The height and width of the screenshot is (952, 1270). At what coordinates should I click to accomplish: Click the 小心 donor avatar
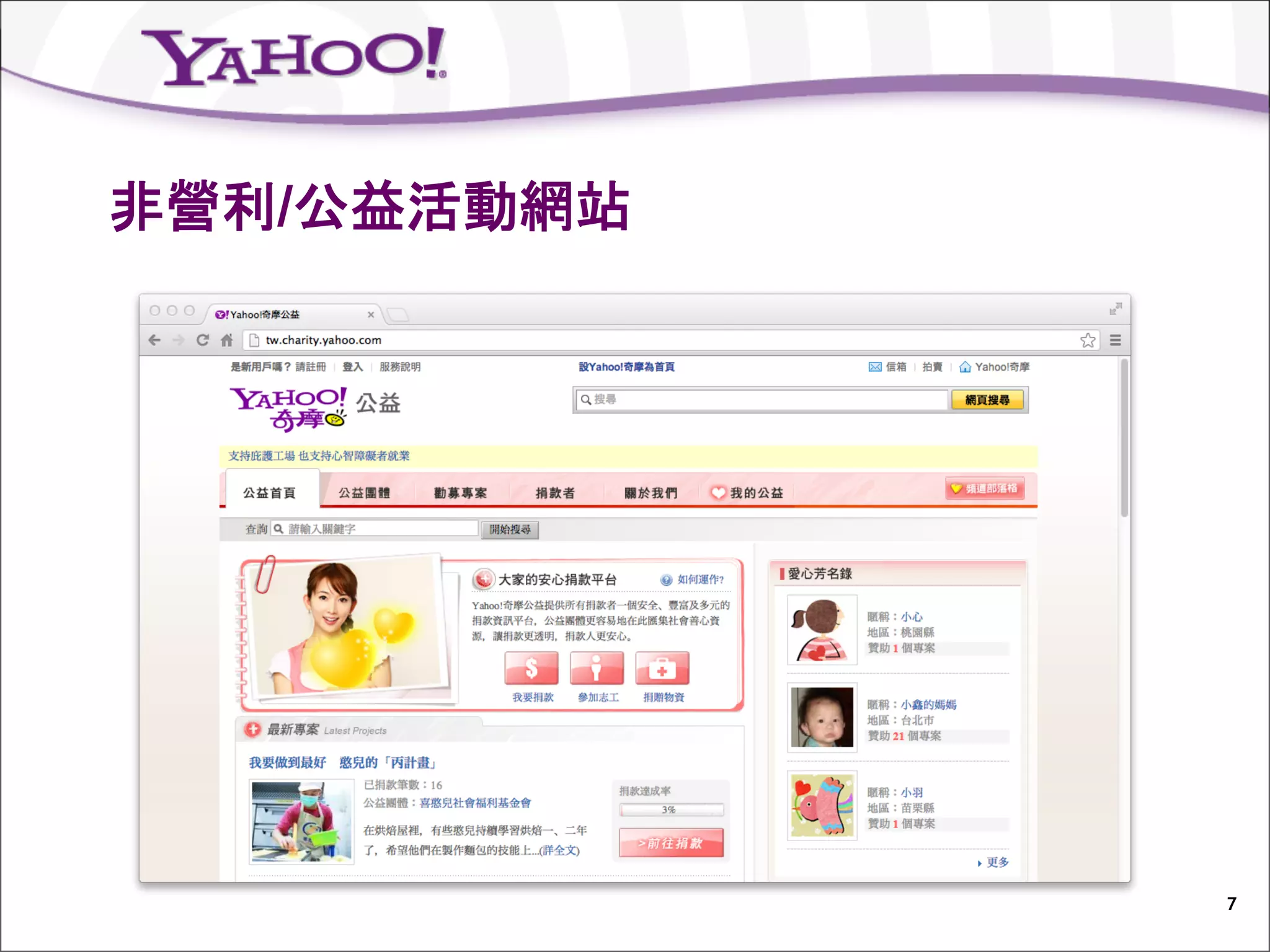[x=822, y=630]
